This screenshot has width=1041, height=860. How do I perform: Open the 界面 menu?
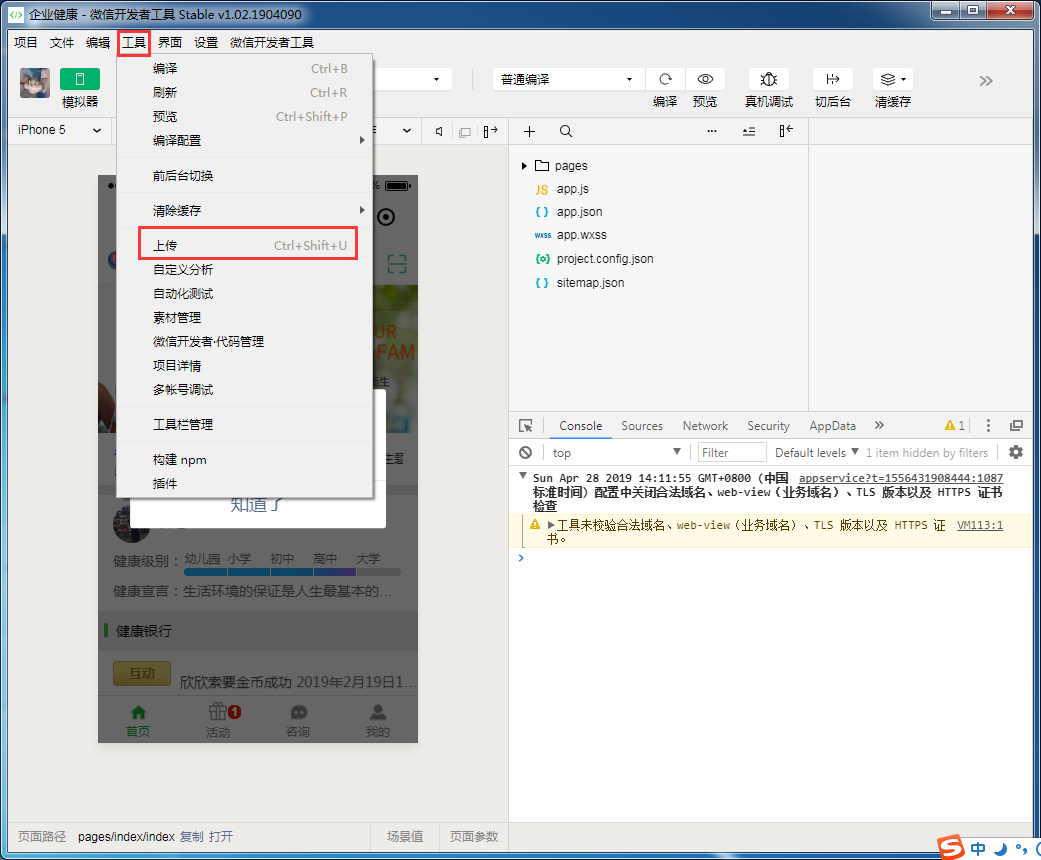coord(170,43)
